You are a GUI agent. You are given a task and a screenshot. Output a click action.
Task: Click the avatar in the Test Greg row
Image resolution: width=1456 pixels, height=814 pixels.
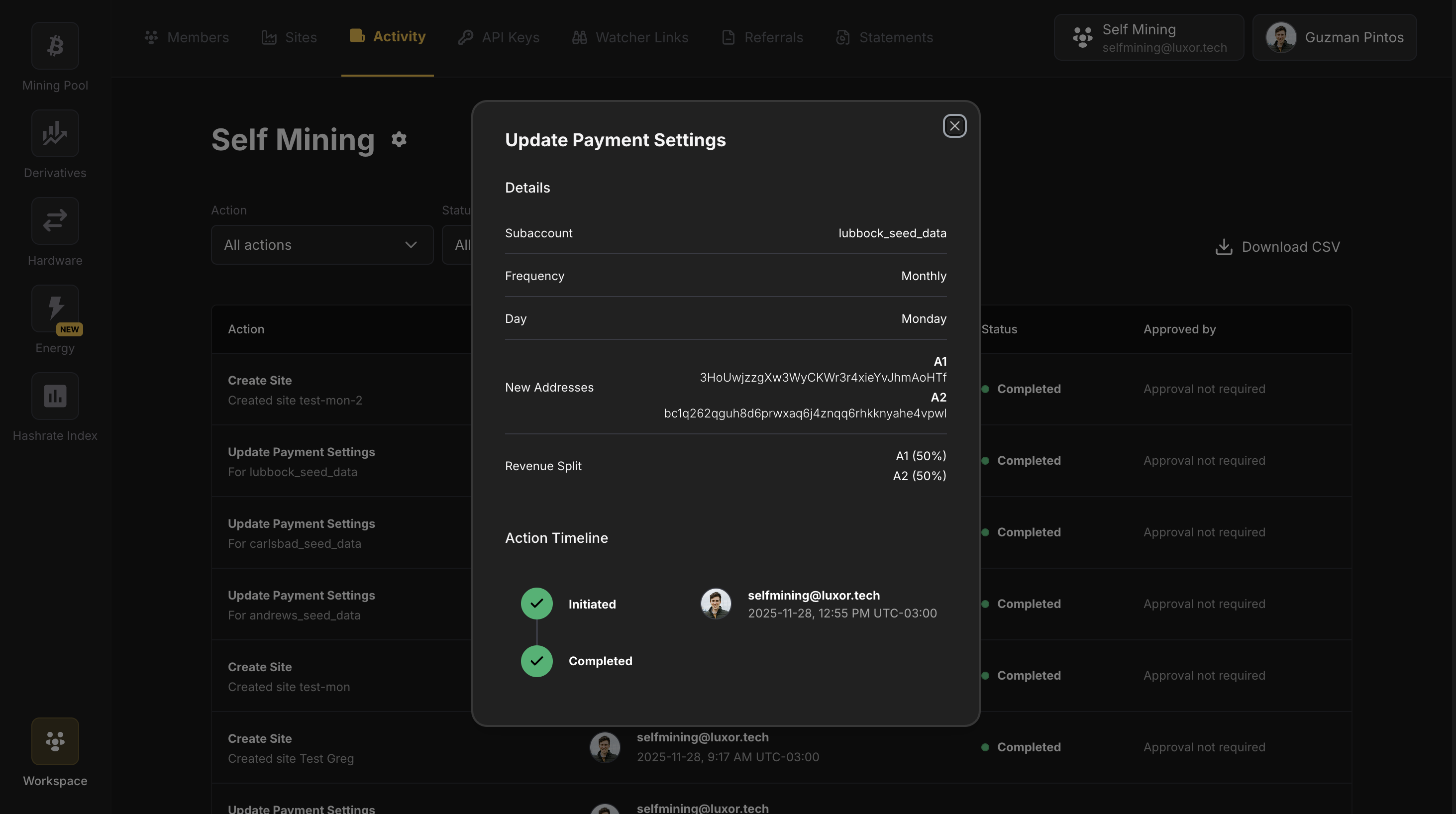click(605, 747)
